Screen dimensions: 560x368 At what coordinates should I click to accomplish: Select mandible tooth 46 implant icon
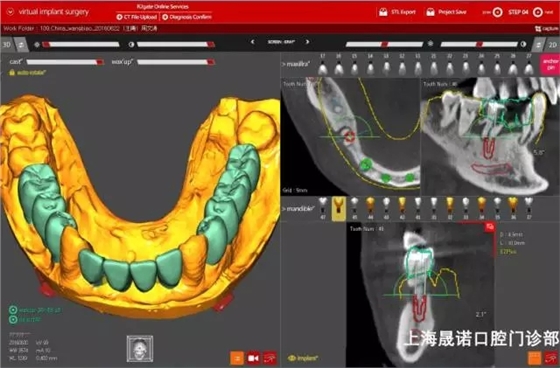(338, 209)
